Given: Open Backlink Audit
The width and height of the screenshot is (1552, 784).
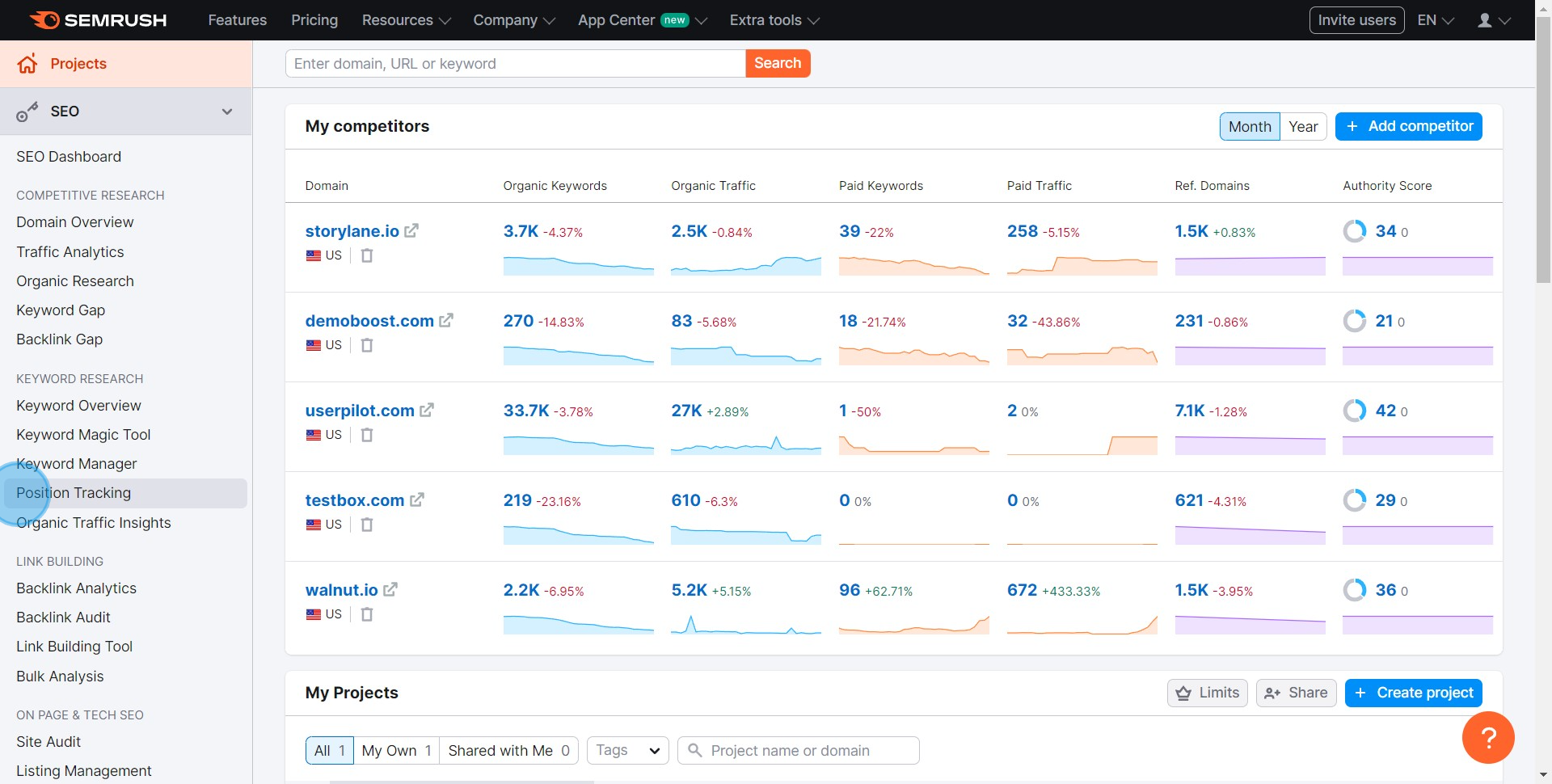Looking at the screenshot, I should [63, 618].
